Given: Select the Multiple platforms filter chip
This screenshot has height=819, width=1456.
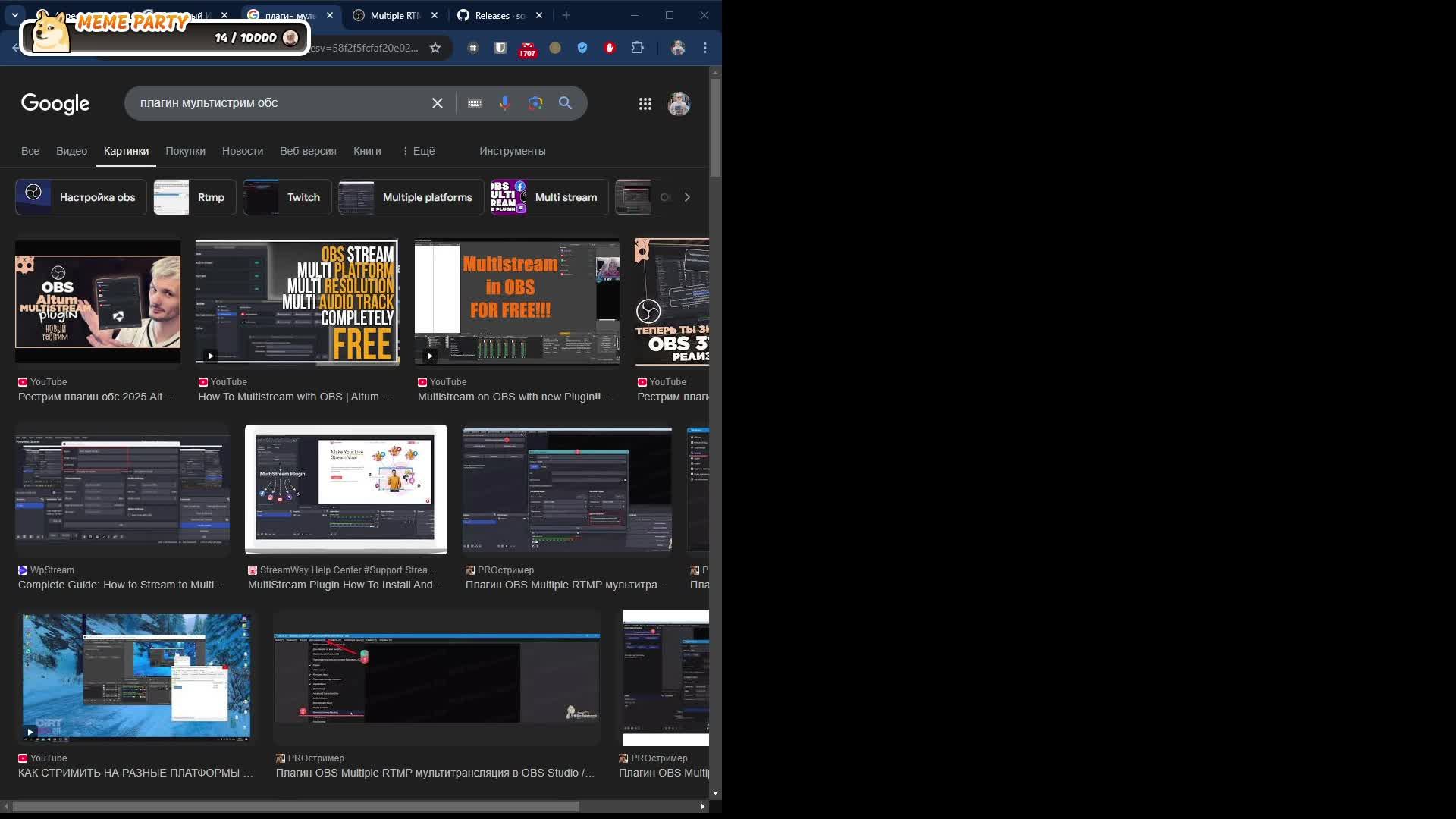Looking at the screenshot, I should (x=411, y=197).
